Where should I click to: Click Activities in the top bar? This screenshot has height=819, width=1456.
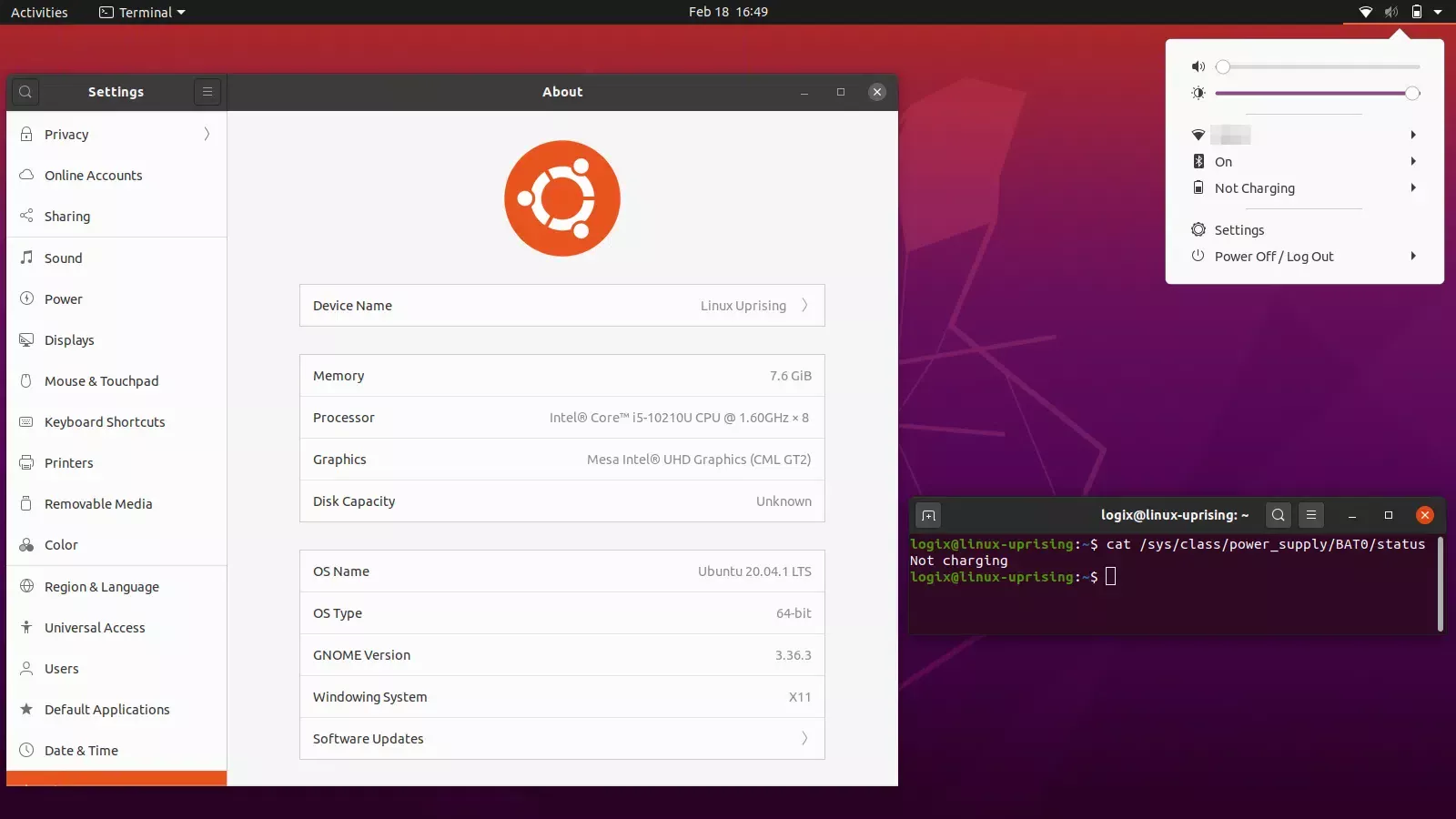[39, 12]
